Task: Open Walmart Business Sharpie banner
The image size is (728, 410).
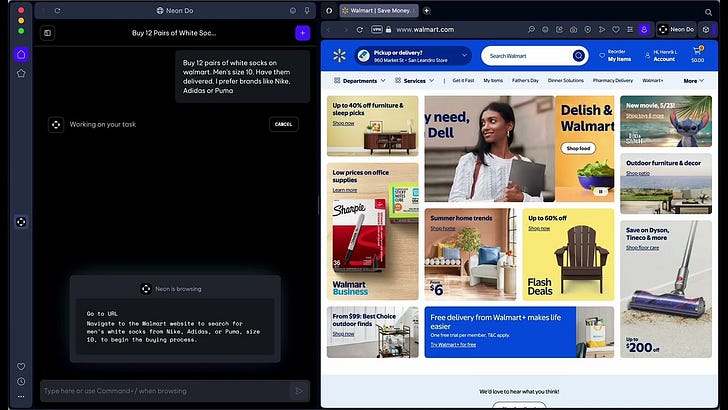Action: pyautogui.click(x=372, y=231)
